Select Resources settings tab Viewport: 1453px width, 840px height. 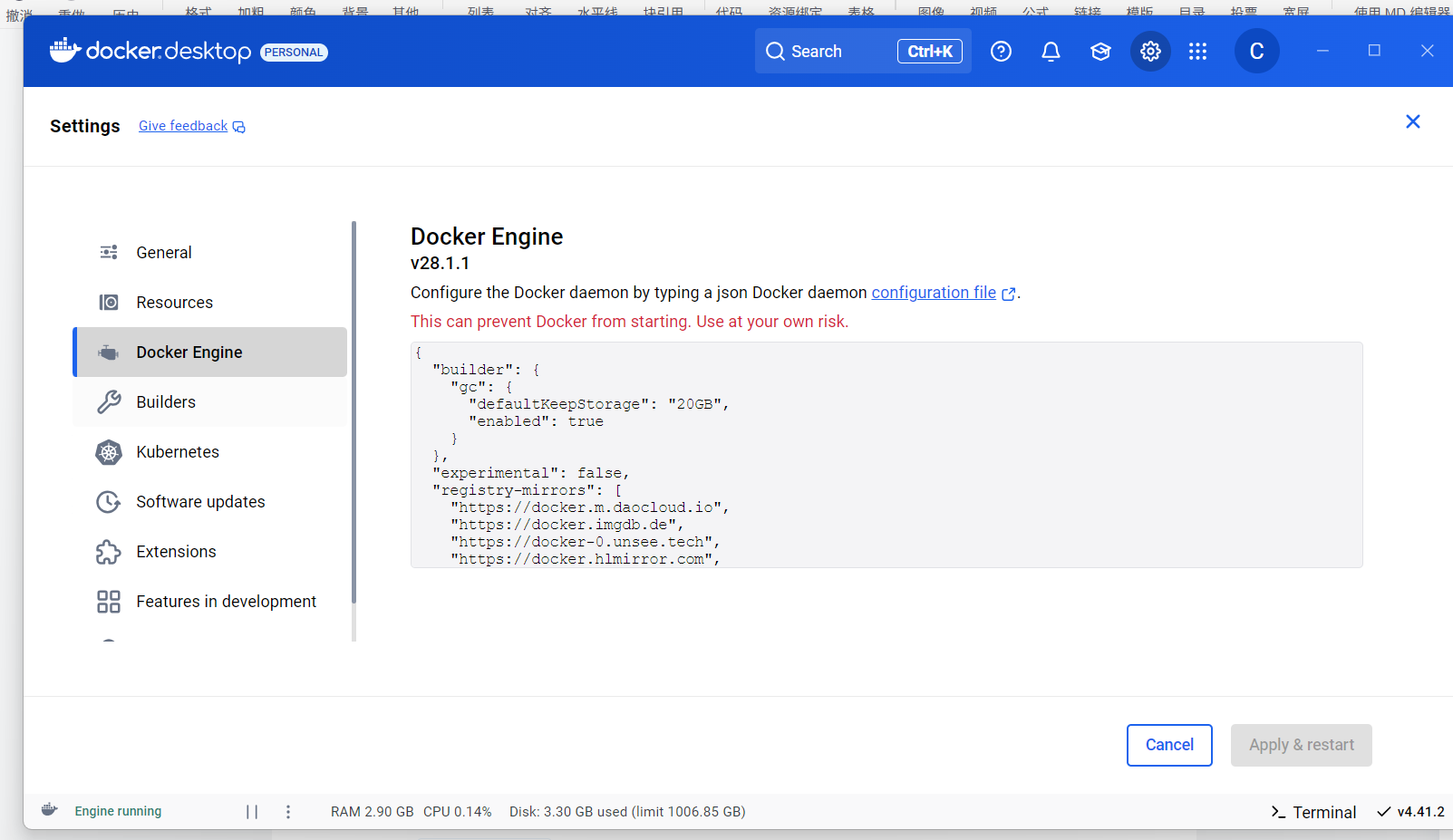tap(210, 303)
